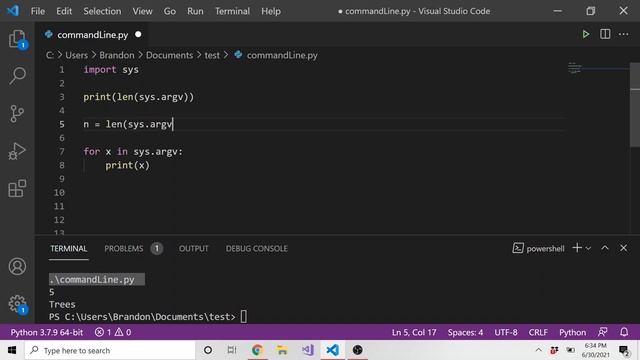Click the Documents breadcrumb segment

(169, 55)
